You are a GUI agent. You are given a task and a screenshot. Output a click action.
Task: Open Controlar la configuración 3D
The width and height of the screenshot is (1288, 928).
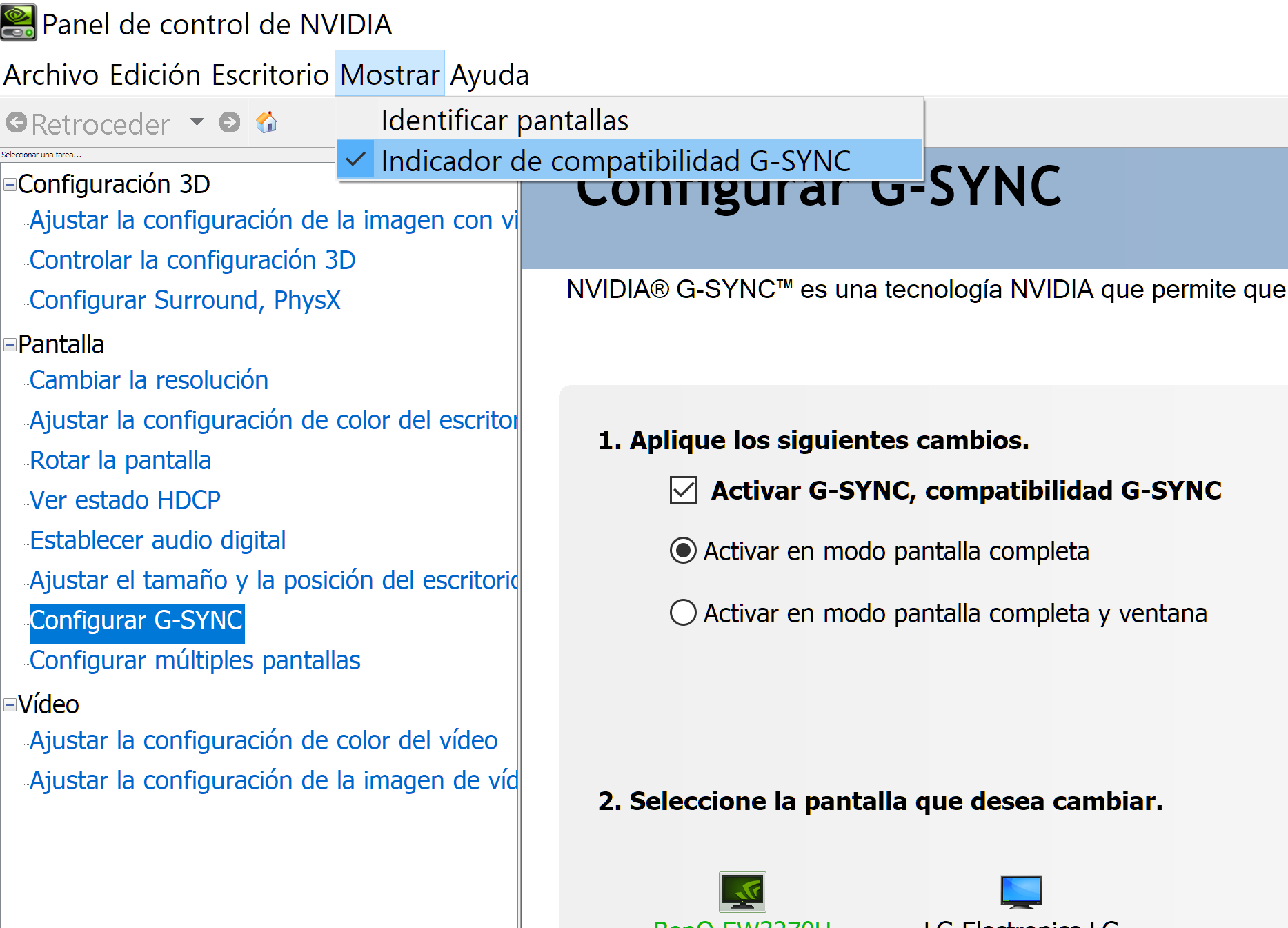[192, 260]
